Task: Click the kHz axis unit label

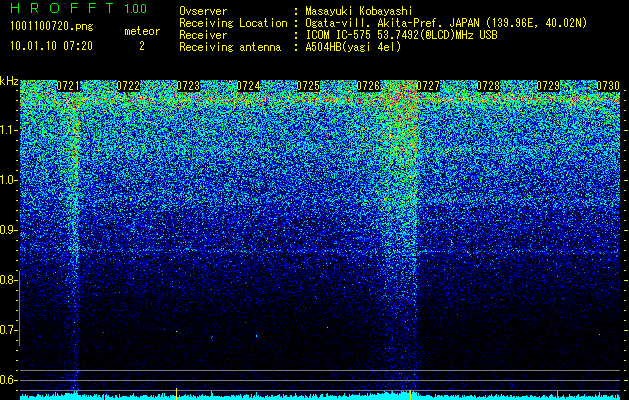Action: coord(9,81)
